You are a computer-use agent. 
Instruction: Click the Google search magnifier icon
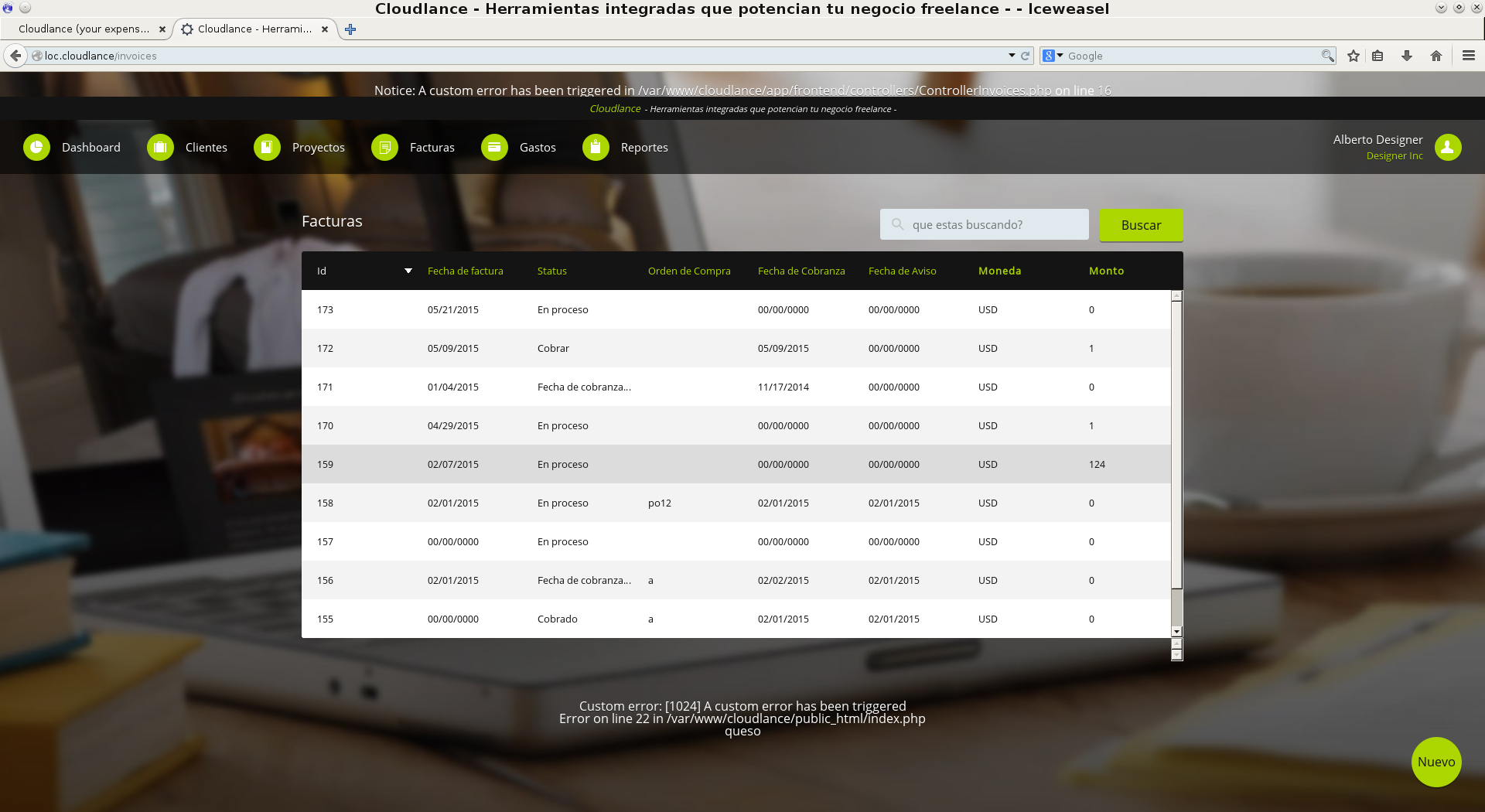coord(1327,56)
